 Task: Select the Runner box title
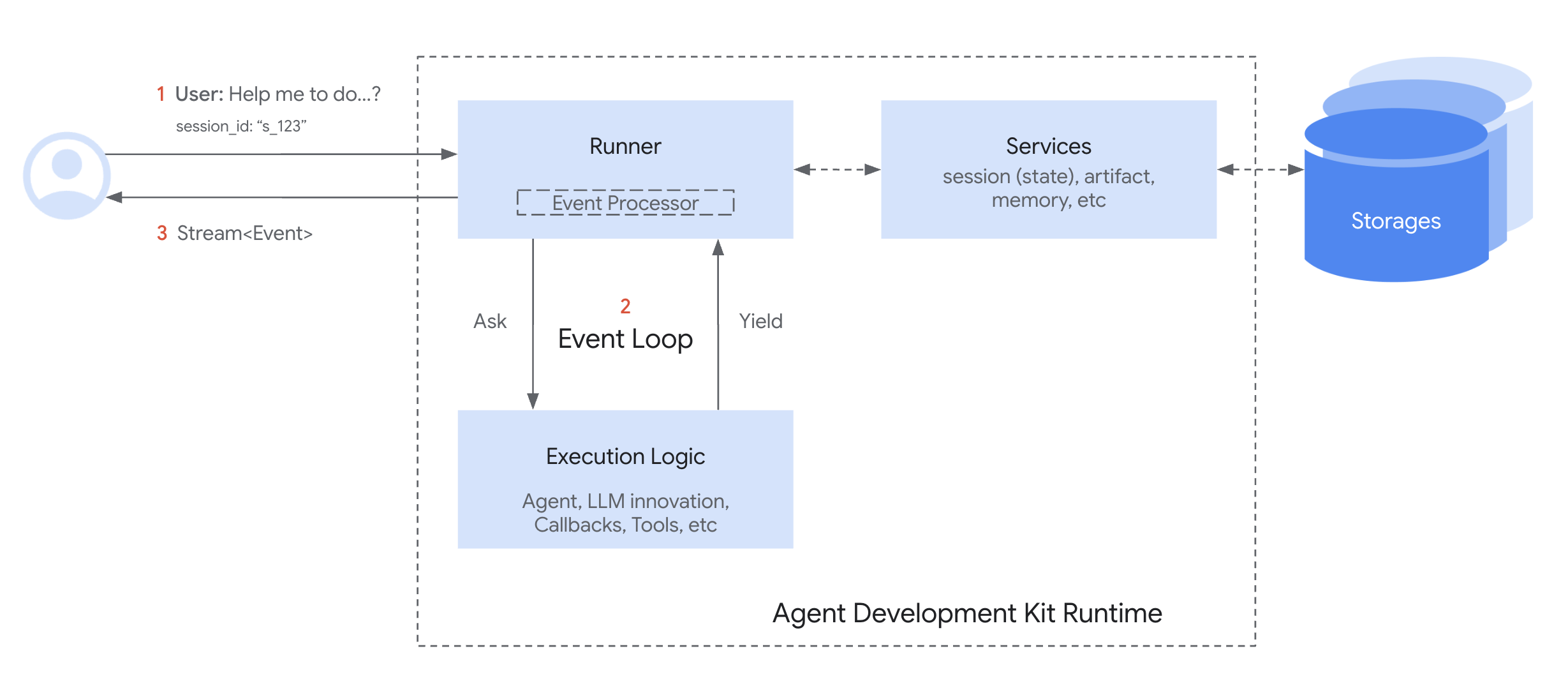(x=625, y=147)
